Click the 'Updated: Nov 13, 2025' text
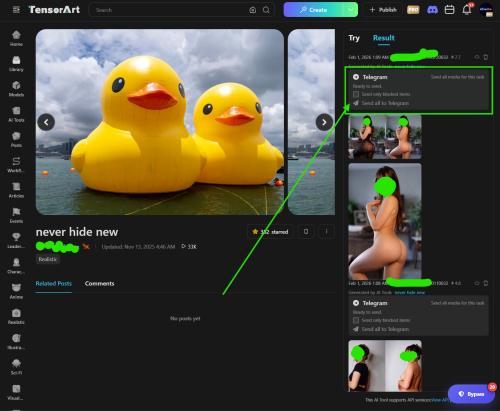This screenshot has height=411, width=500. pos(138,247)
